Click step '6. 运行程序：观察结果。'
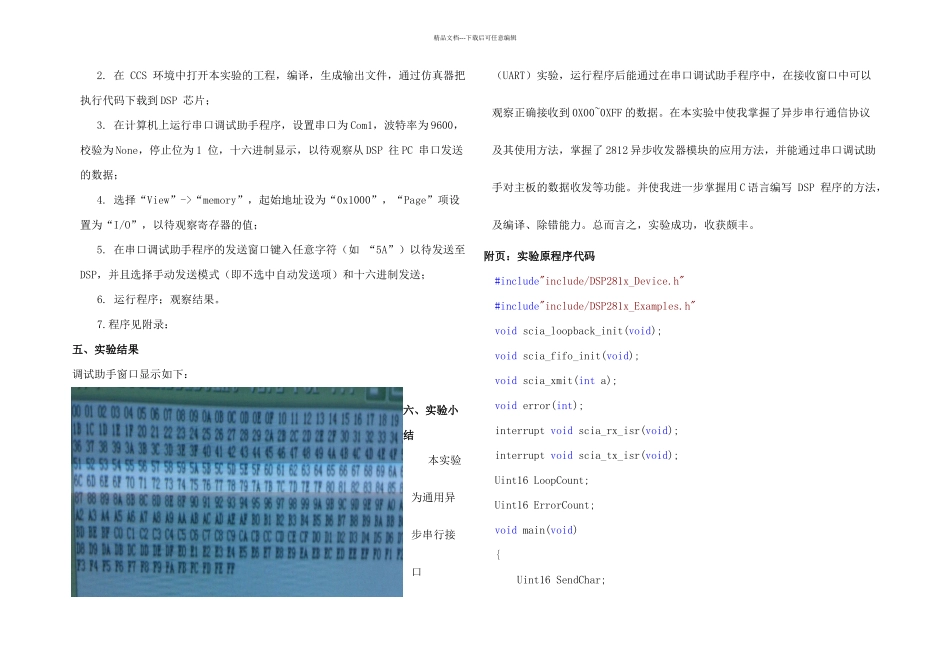Viewport: 950px width, 672px height. pos(159,299)
